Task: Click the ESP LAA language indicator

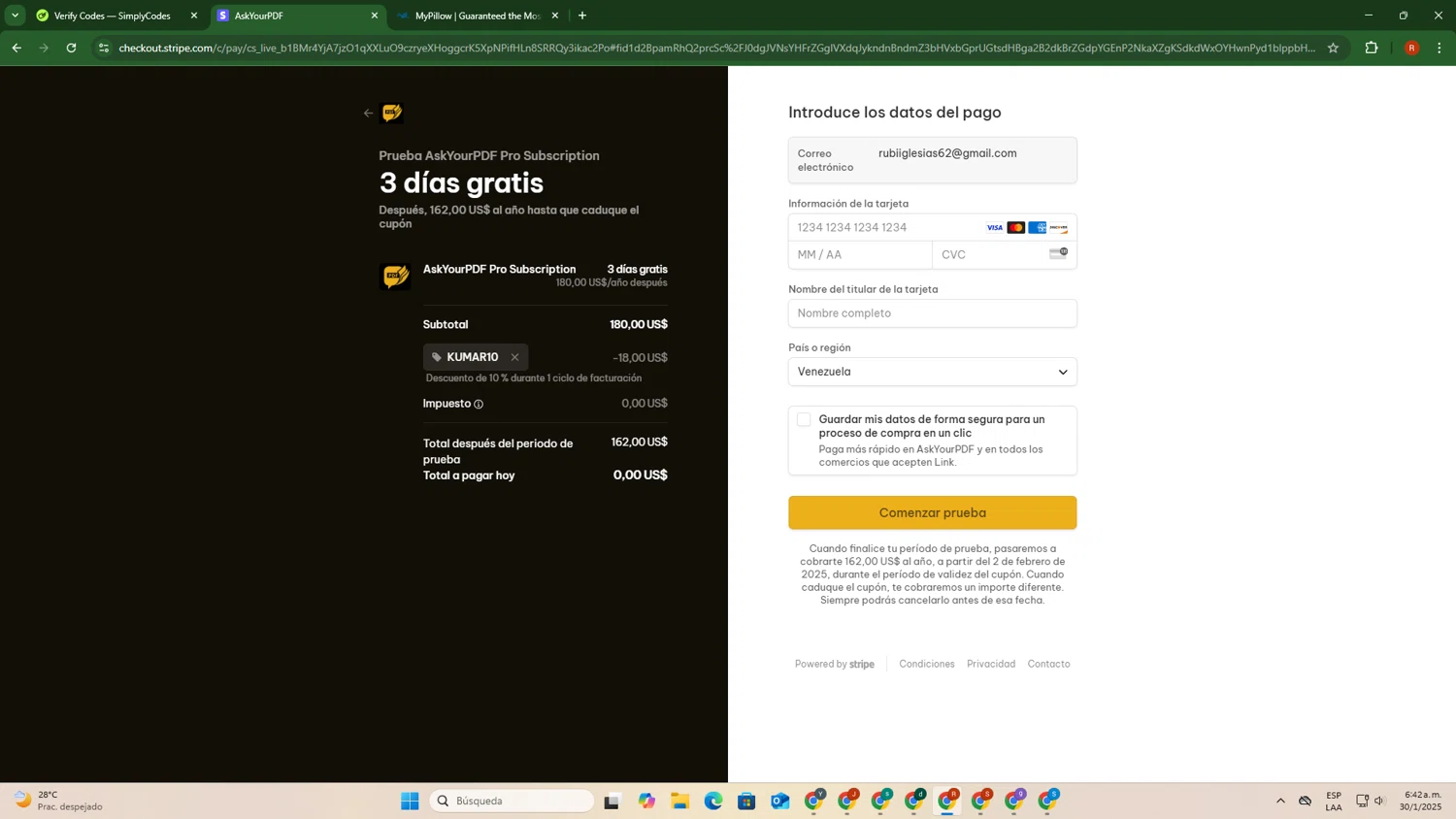Action: pyautogui.click(x=1334, y=801)
